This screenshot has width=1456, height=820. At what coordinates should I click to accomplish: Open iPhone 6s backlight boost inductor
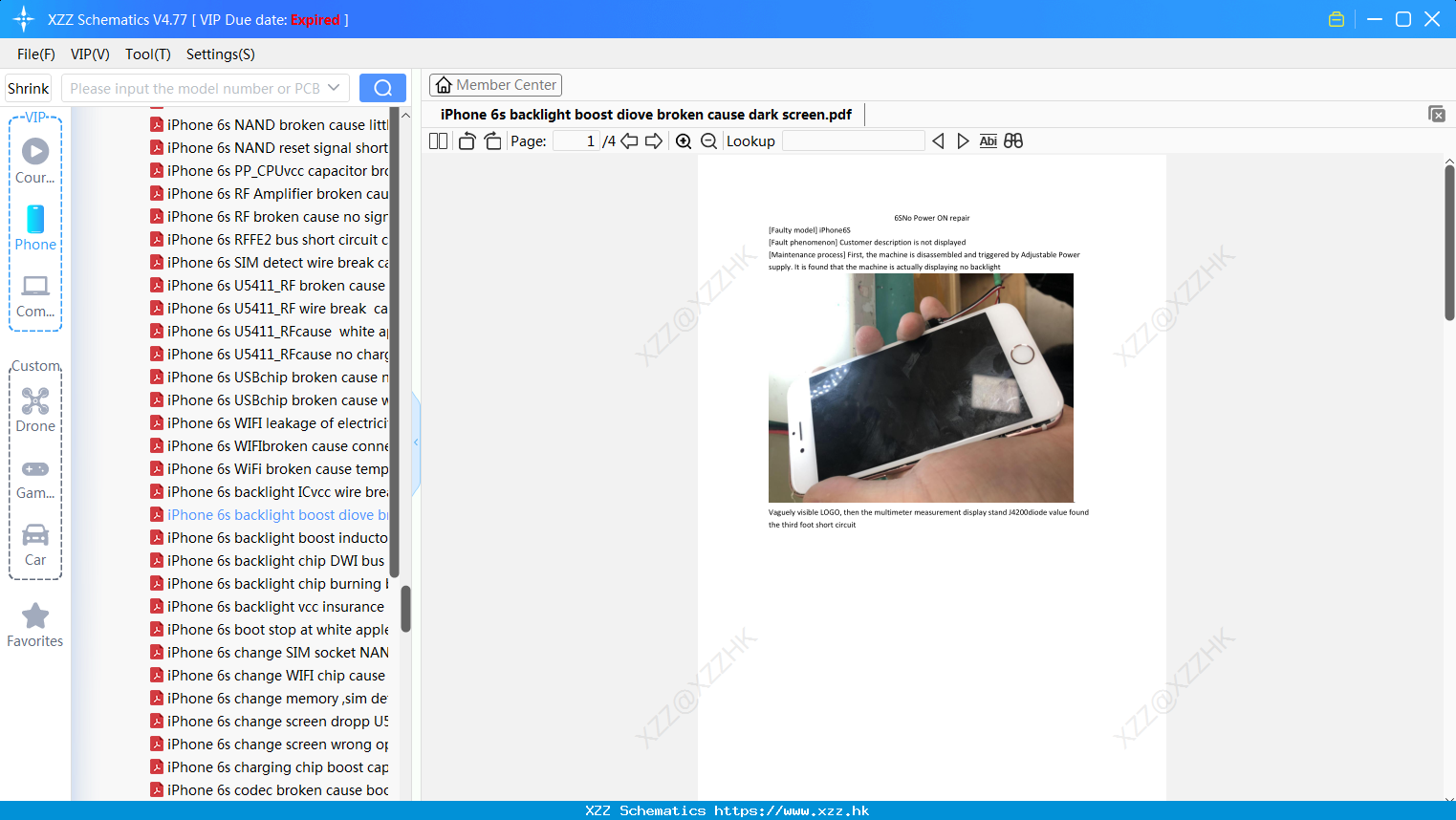(271, 538)
